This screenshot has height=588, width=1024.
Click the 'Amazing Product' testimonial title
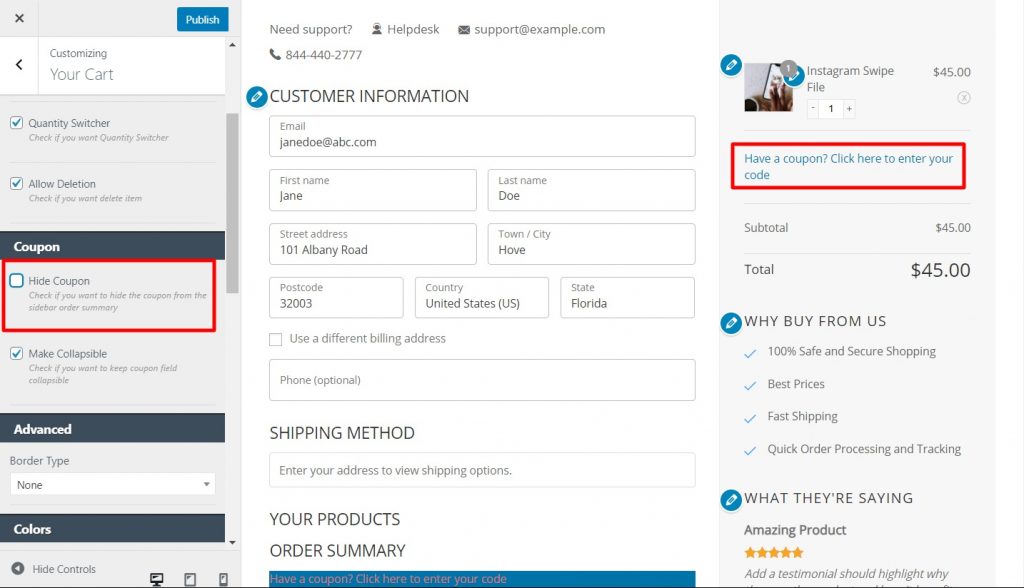[x=795, y=530]
